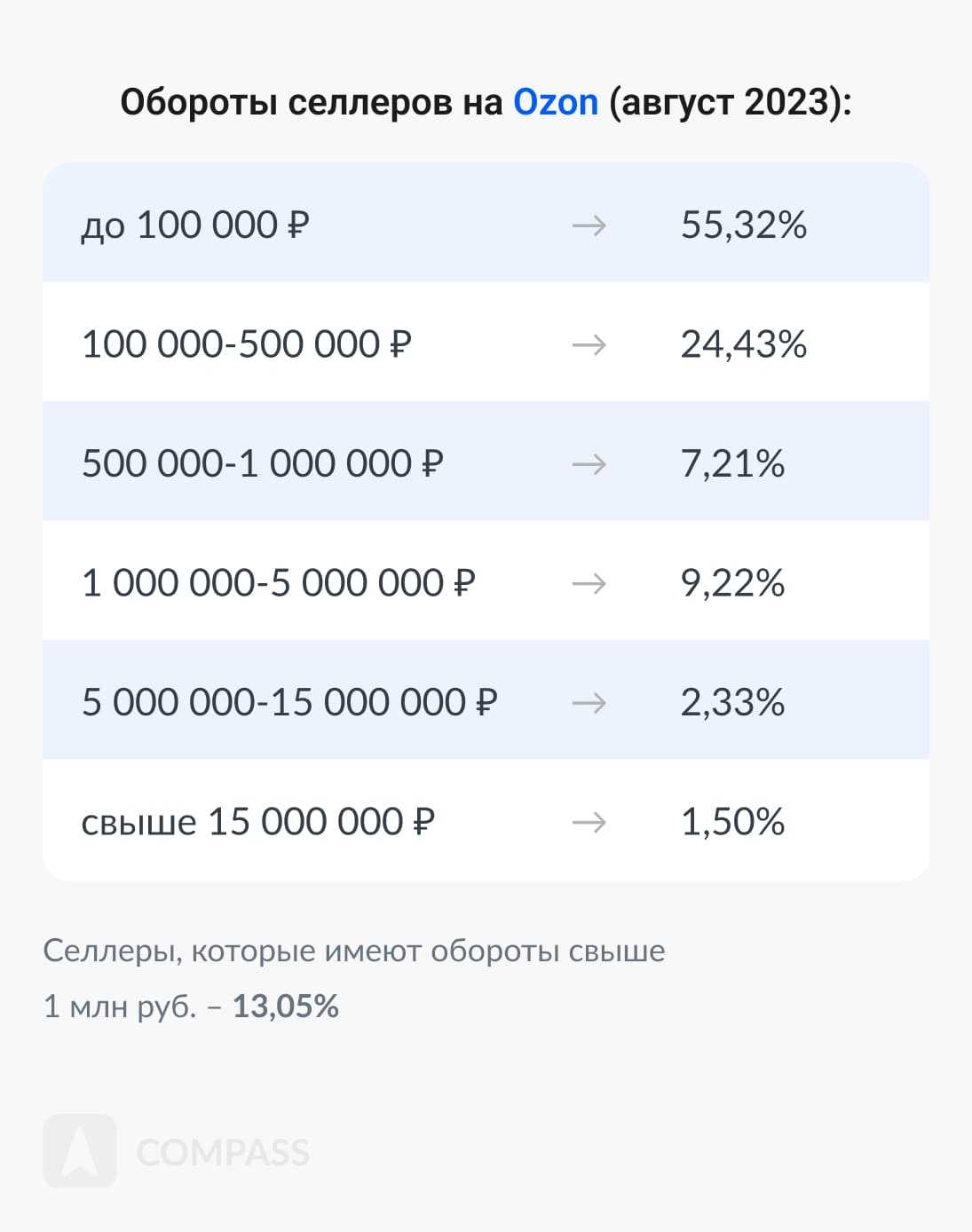Click the COMPASS brand text
Image resolution: width=972 pixels, height=1232 pixels.
point(223,1152)
